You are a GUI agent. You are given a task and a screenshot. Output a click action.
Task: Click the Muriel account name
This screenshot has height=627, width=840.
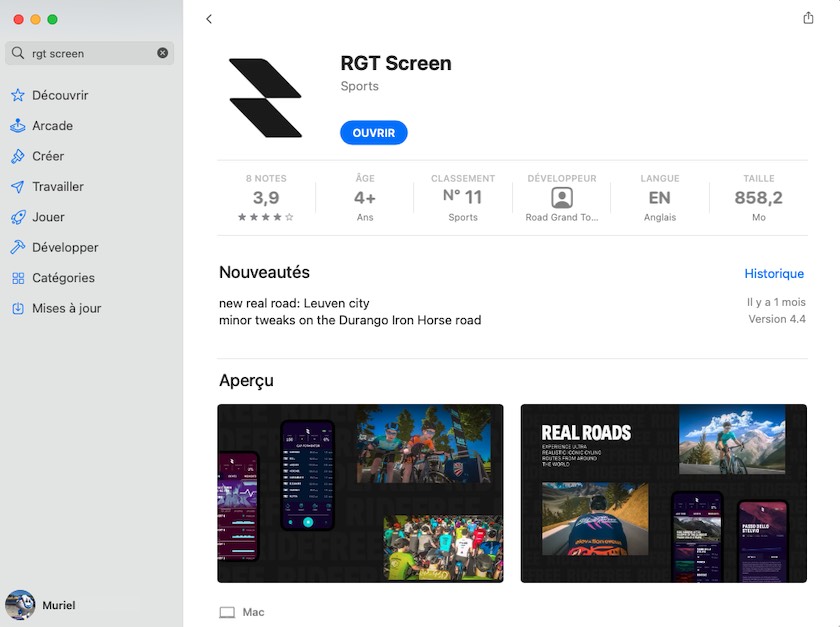pos(59,605)
